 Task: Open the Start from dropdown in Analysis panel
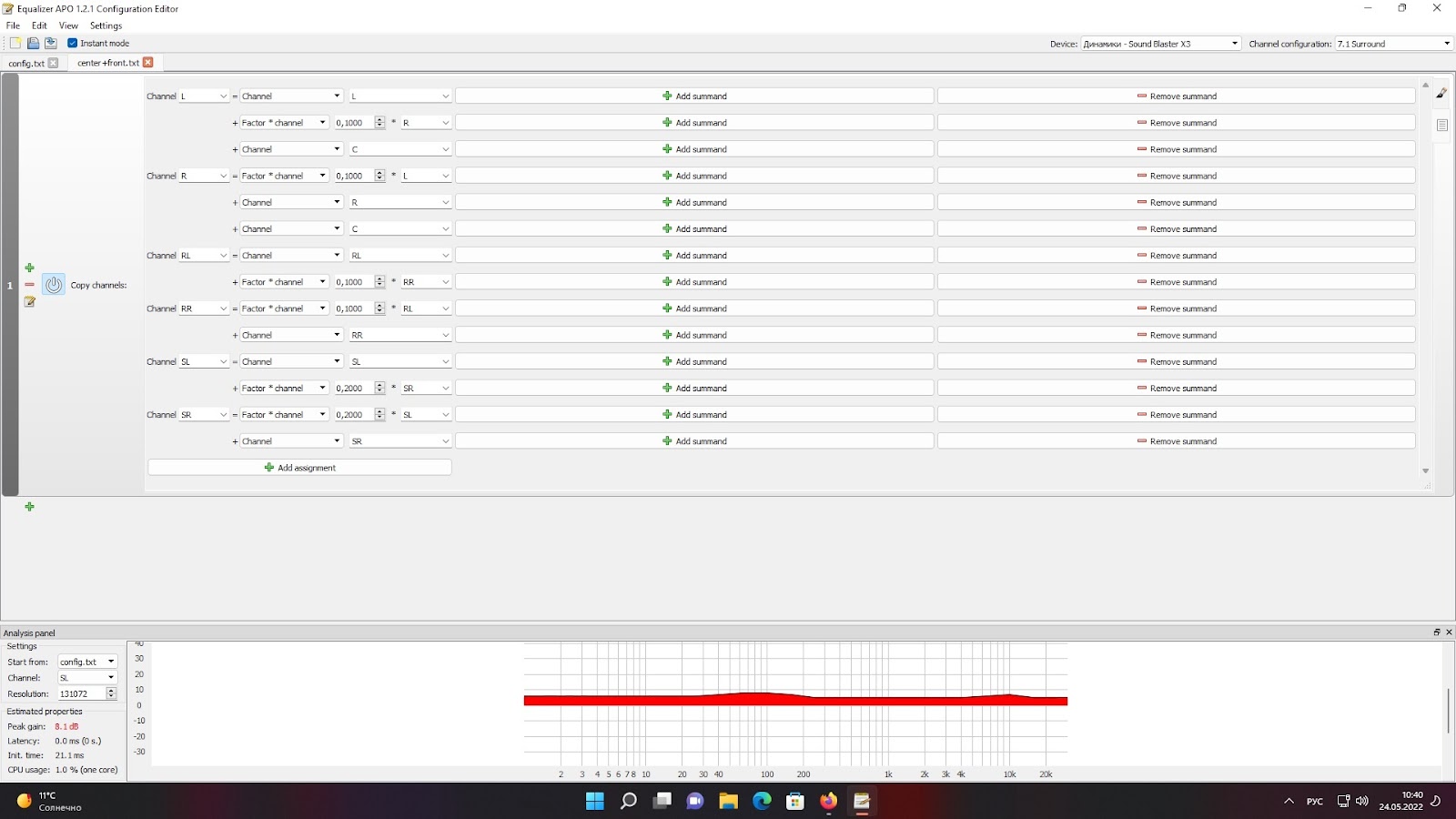(x=87, y=662)
